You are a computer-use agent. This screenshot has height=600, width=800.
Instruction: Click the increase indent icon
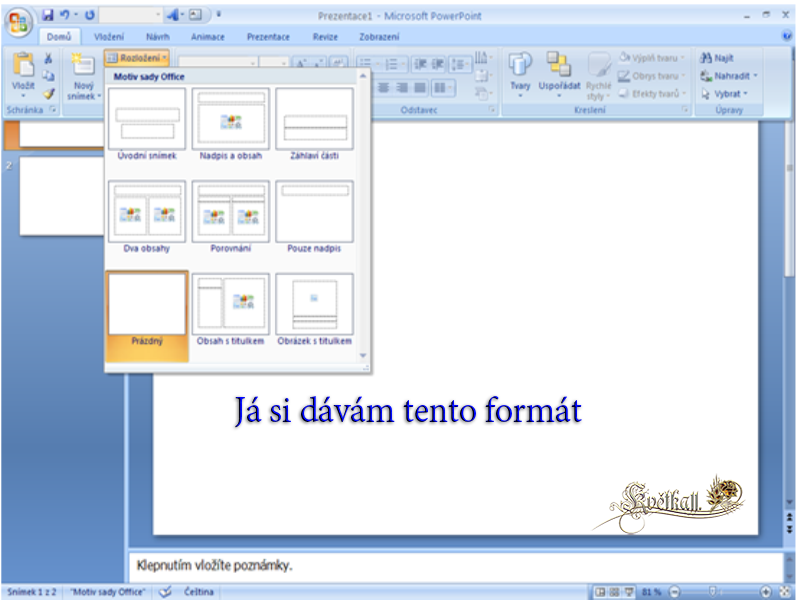click(x=438, y=64)
